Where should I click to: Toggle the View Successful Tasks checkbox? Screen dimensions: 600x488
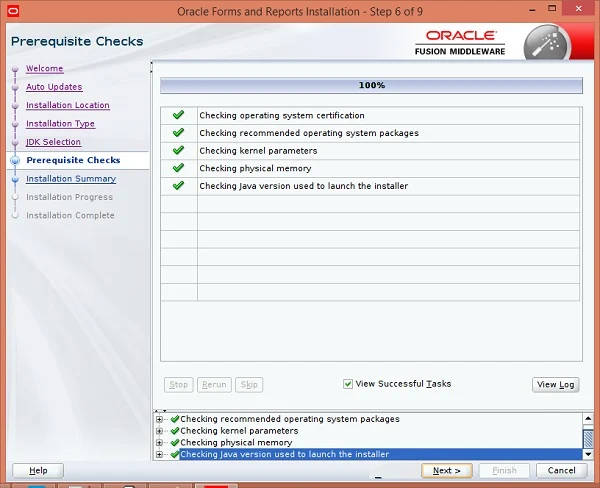348,384
